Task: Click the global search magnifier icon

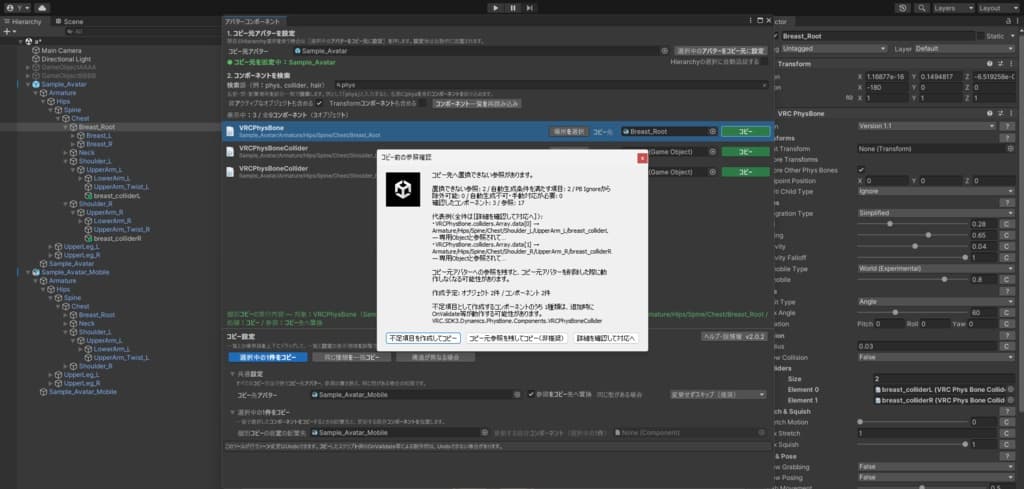Action: coord(921,8)
